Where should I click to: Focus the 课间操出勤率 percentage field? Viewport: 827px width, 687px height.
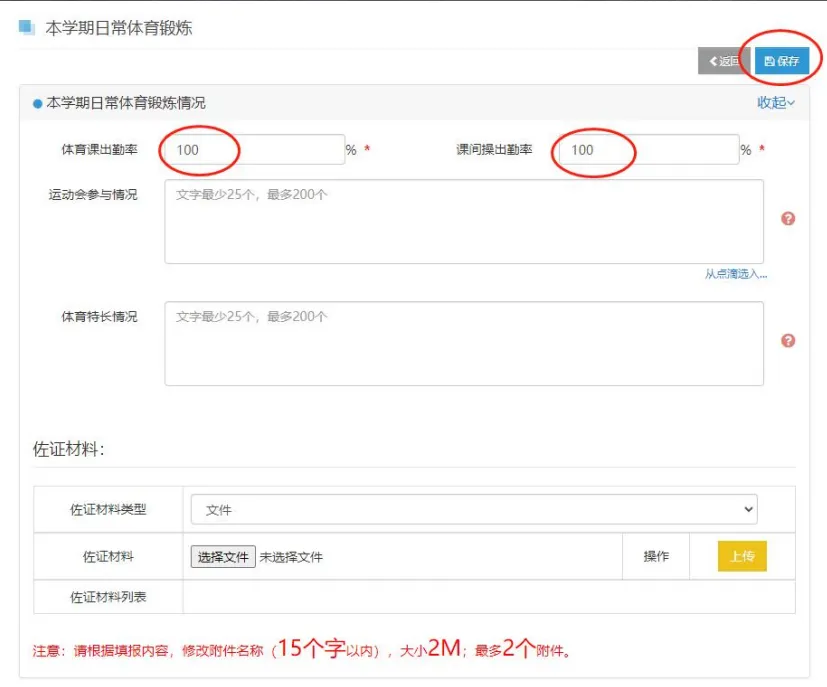point(648,150)
